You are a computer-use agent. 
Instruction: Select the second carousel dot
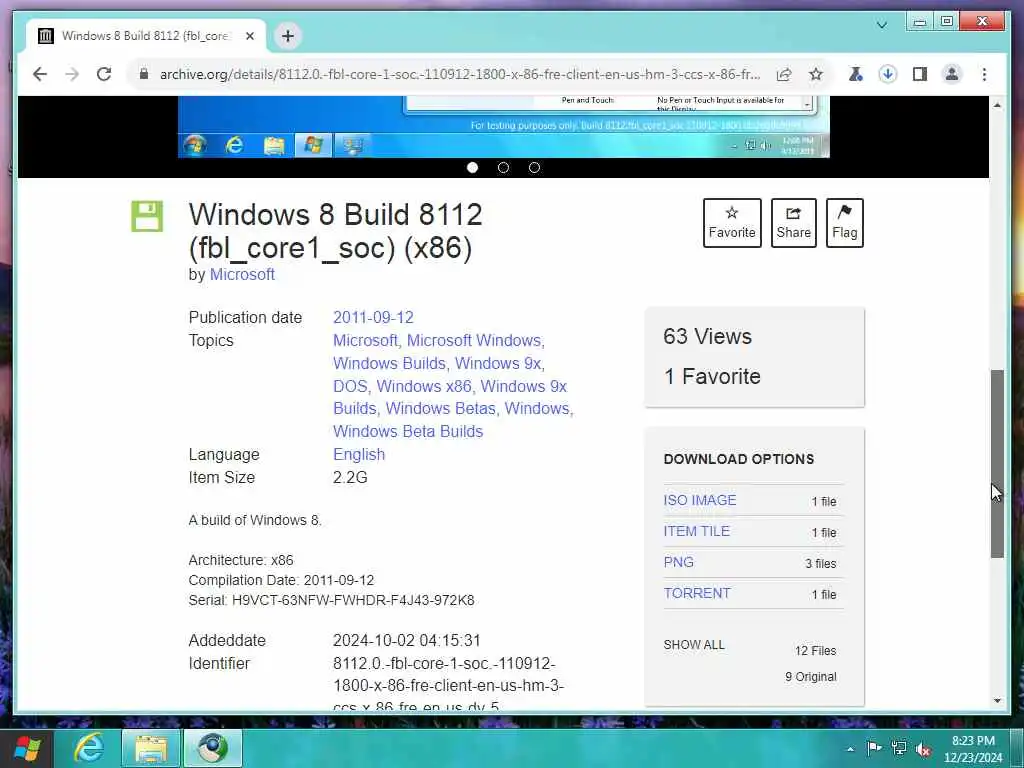[503, 168]
